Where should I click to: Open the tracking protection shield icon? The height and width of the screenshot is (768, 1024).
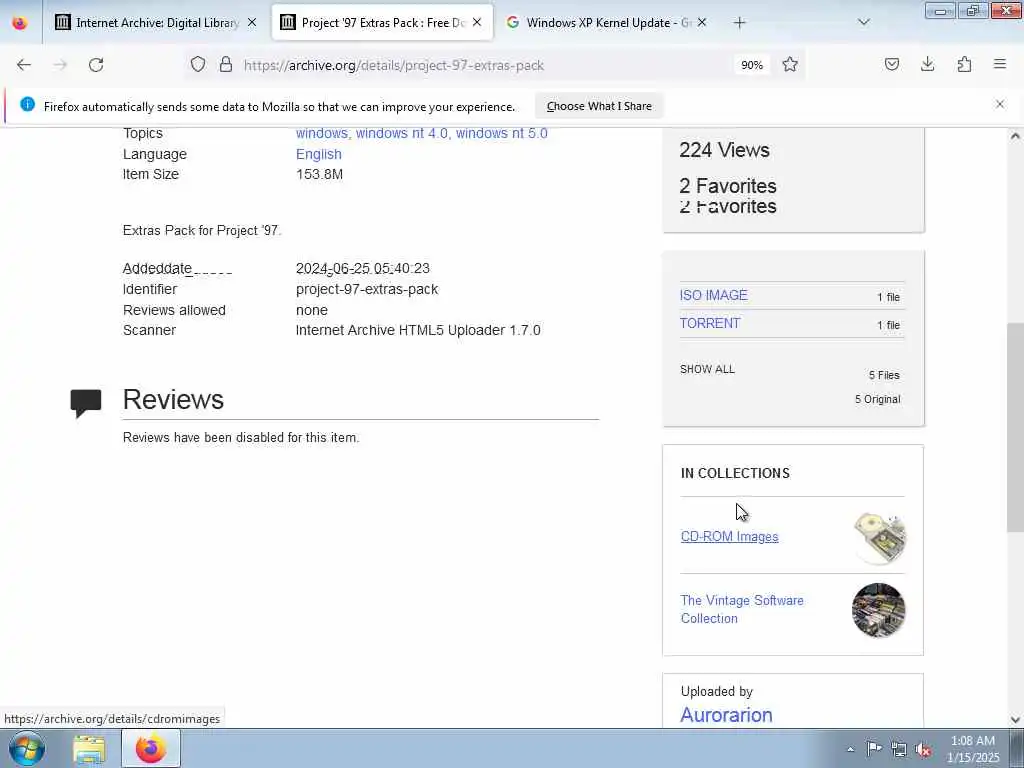(x=198, y=65)
